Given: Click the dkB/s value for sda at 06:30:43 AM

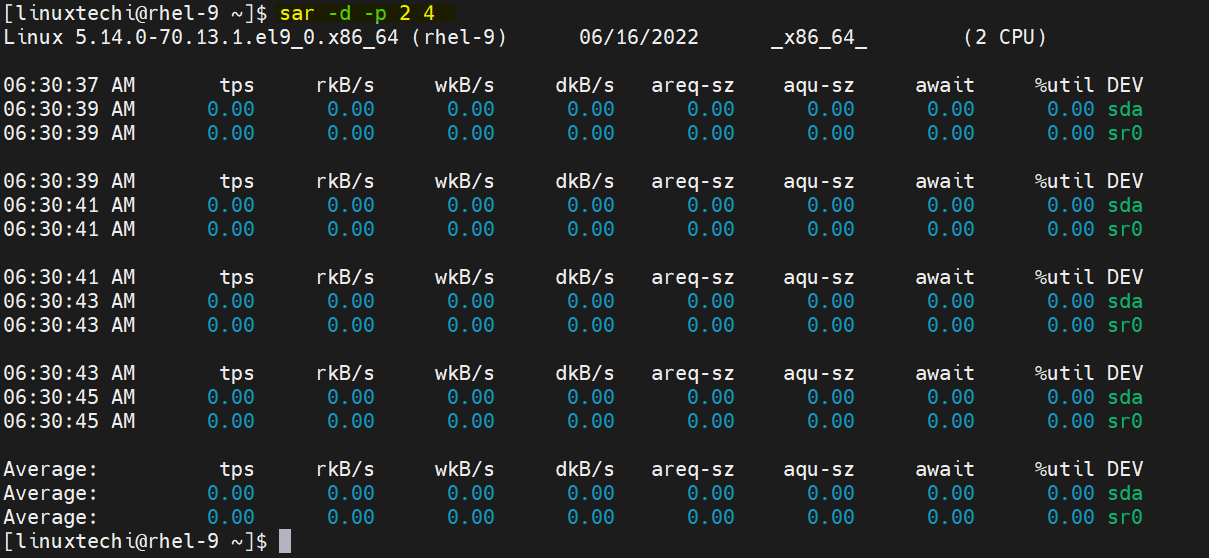Looking at the screenshot, I should coord(591,301).
